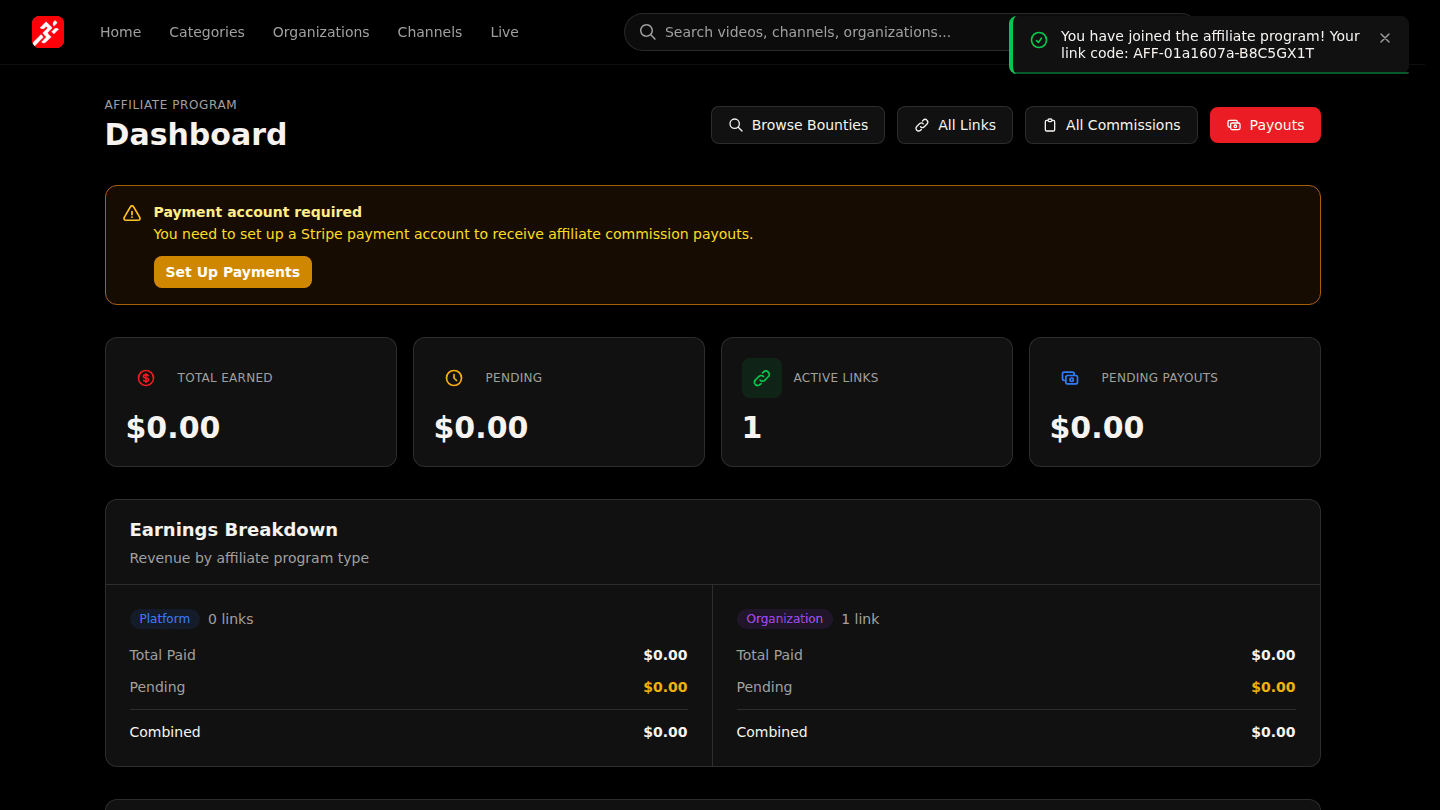Click the Active Links count of 1

[752, 427]
